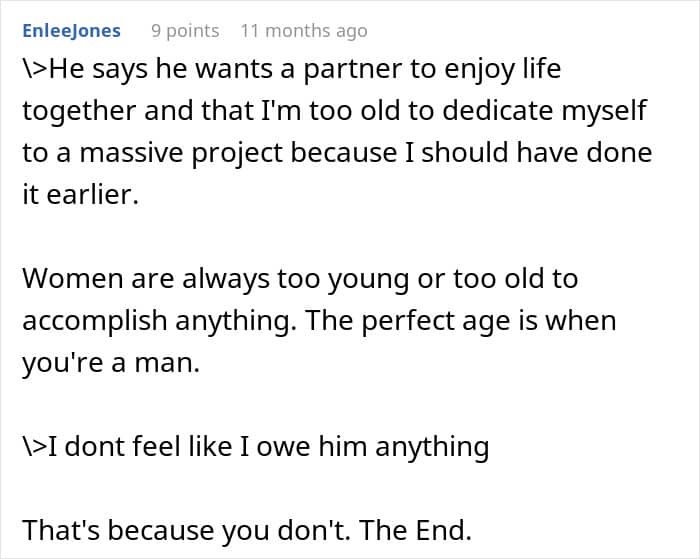Click the quote marker before "I dont feel"
Viewport: 700px width, 559px height.
click(x=34, y=447)
